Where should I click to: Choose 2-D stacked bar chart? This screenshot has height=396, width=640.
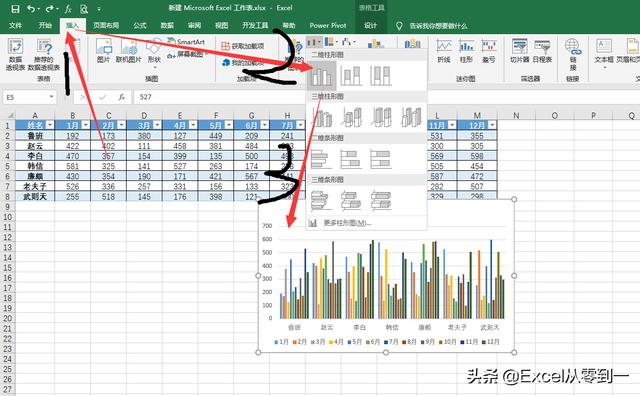(351, 159)
